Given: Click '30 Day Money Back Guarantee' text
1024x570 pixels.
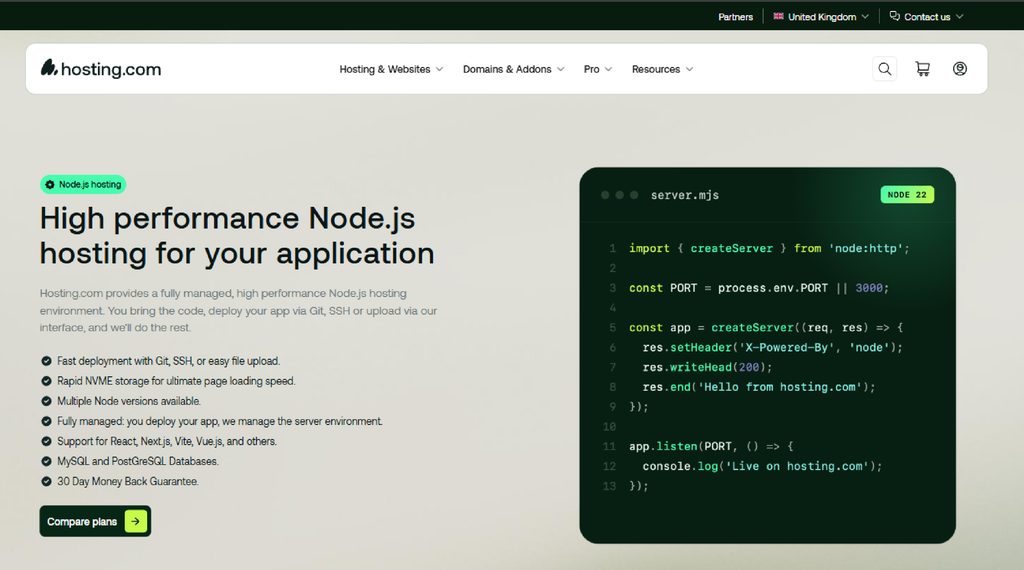Looking at the screenshot, I should coord(128,481).
